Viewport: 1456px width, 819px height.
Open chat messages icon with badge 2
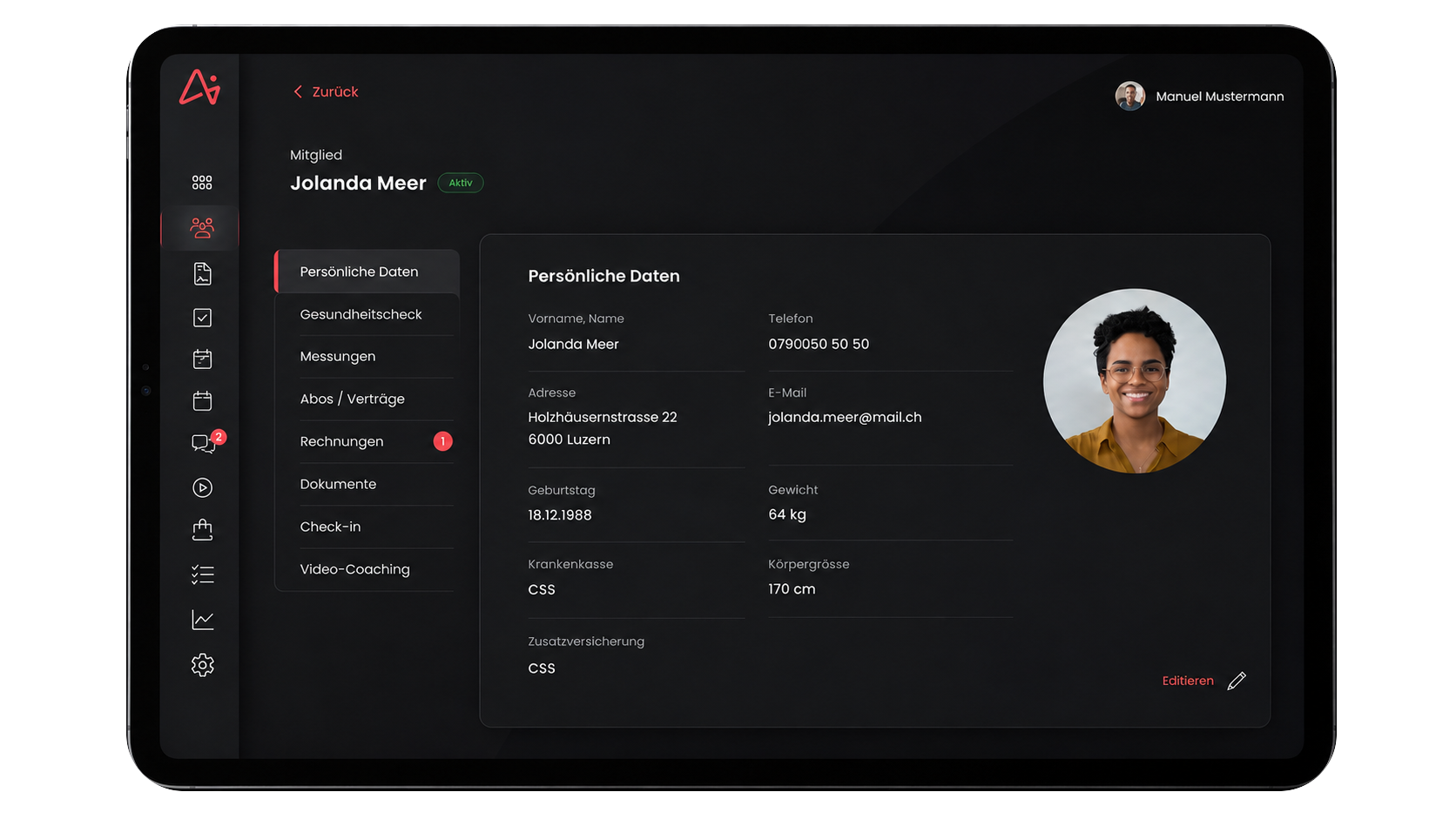pos(204,443)
